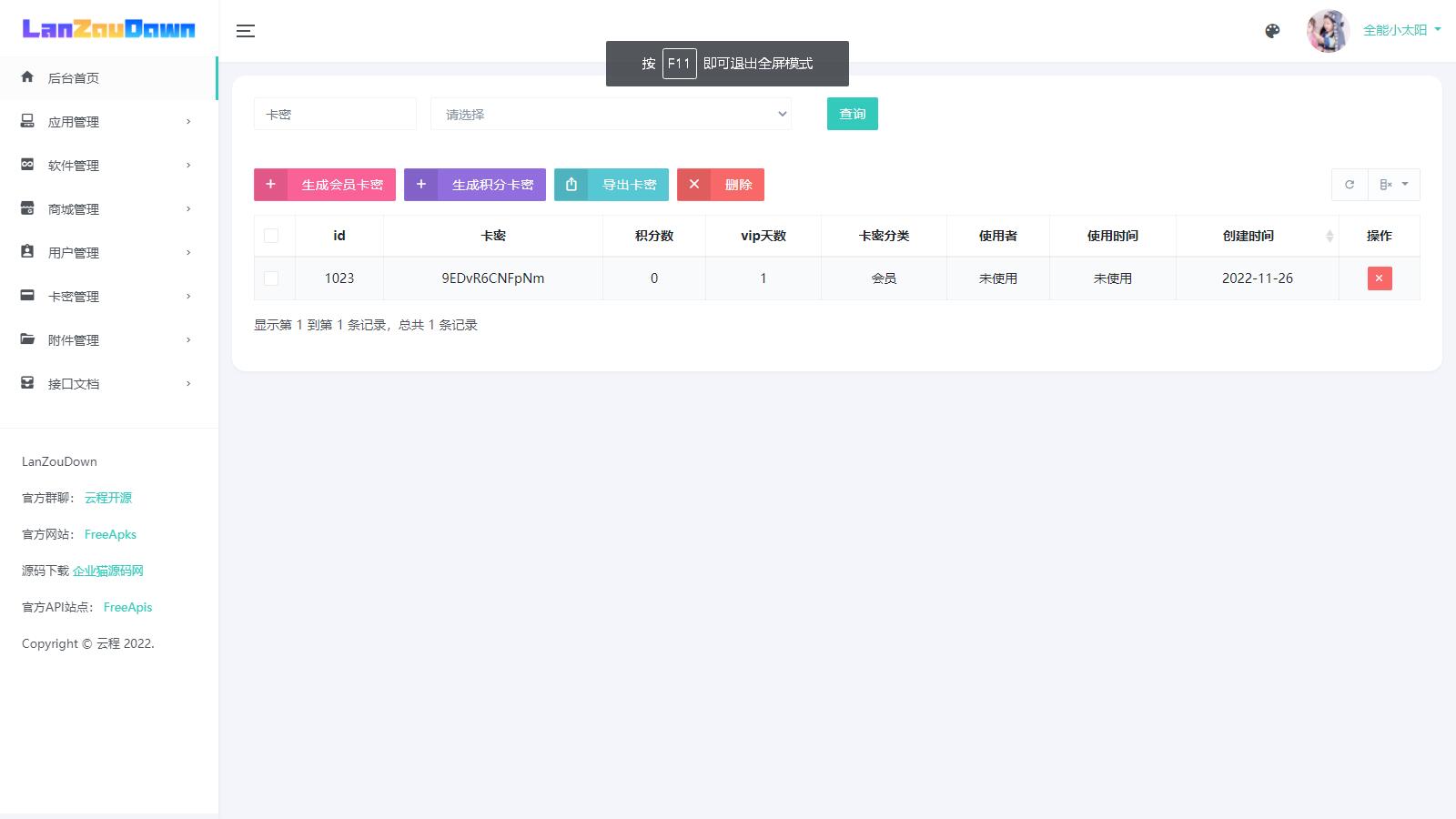
Task: Click the 生成会员卡密 button
Action: coord(325,185)
